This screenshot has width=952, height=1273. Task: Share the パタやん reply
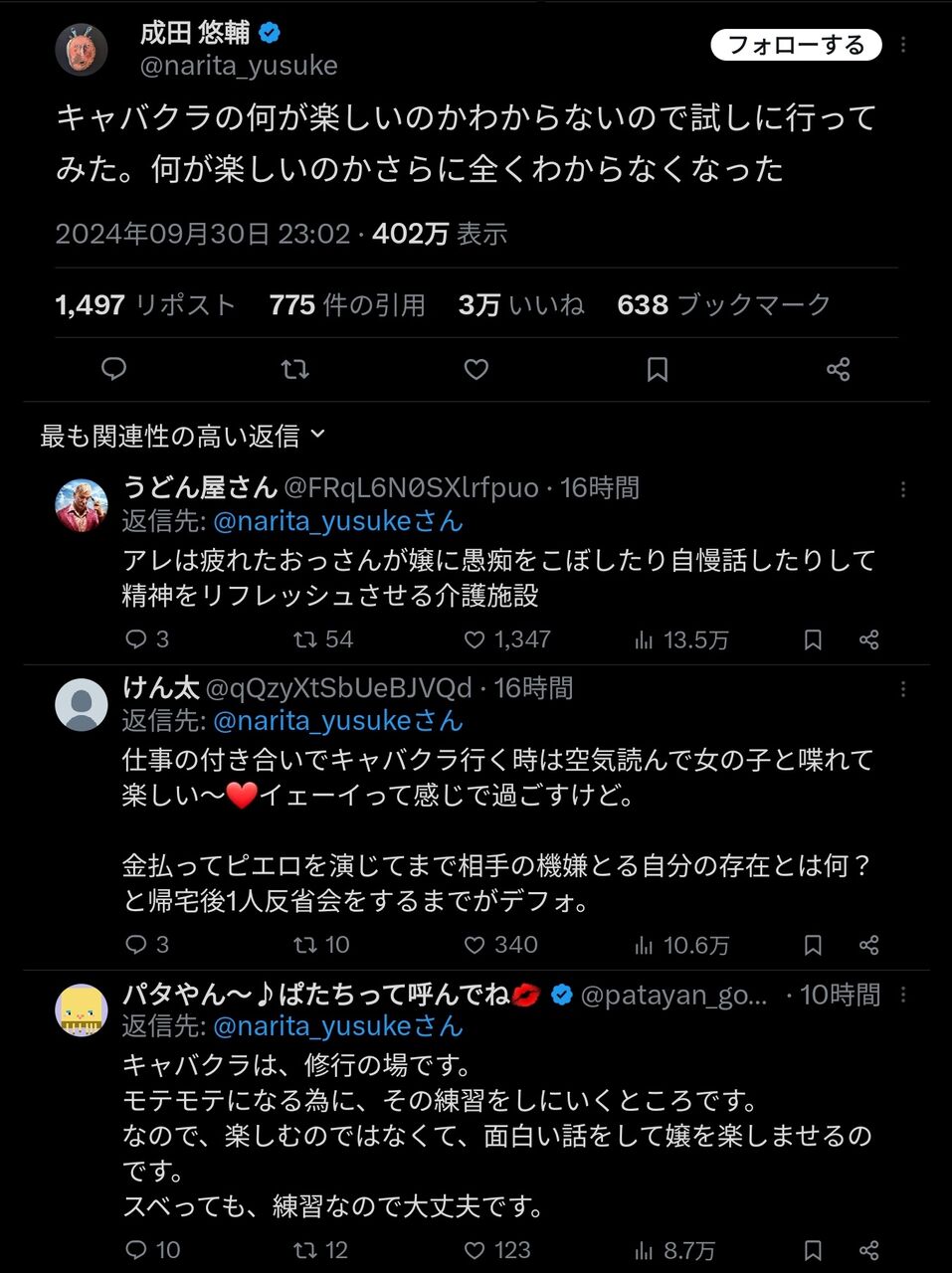869,1250
